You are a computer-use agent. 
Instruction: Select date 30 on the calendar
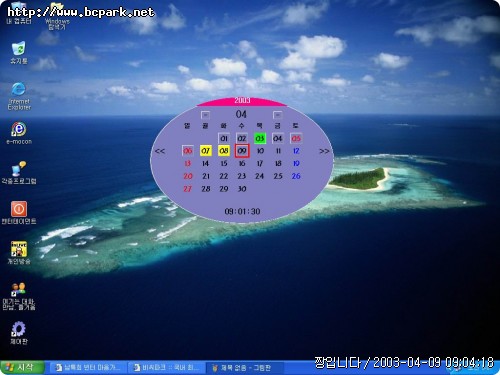[x=242, y=189]
